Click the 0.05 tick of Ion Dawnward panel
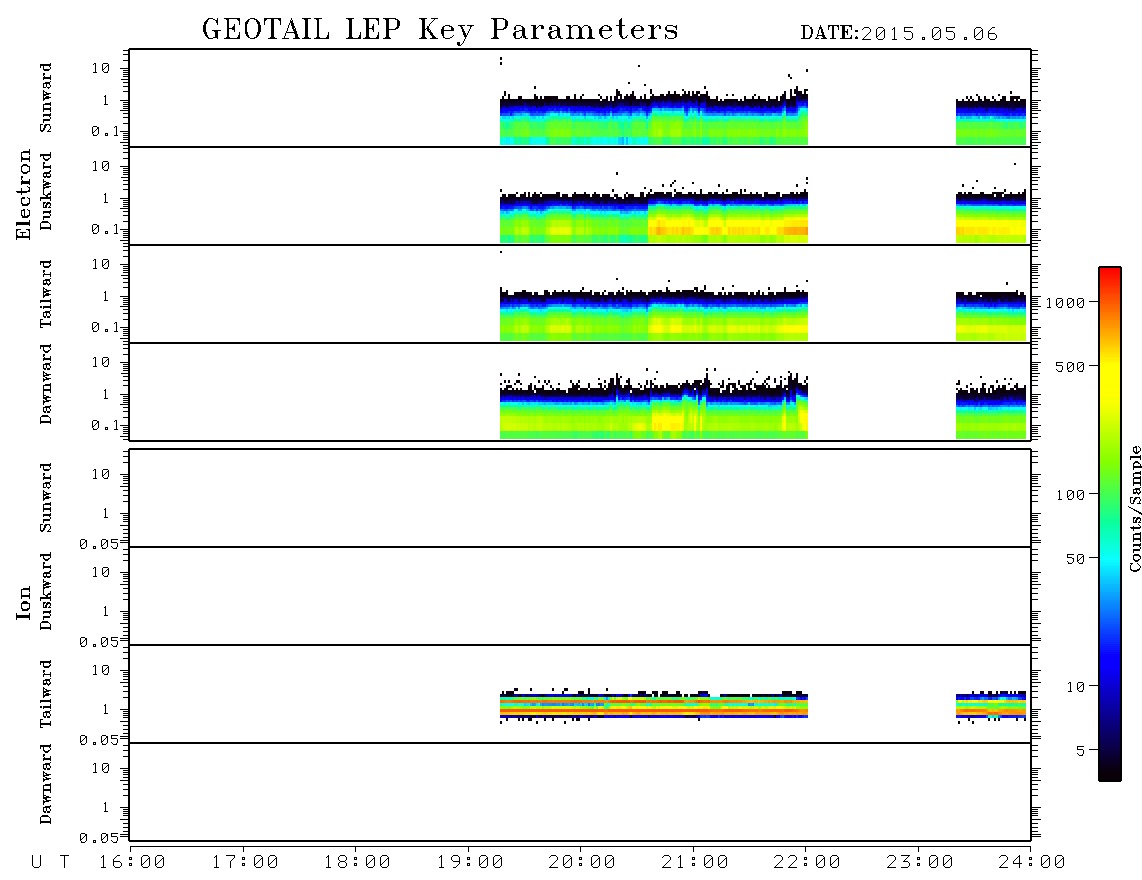 pyautogui.click(x=98, y=838)
